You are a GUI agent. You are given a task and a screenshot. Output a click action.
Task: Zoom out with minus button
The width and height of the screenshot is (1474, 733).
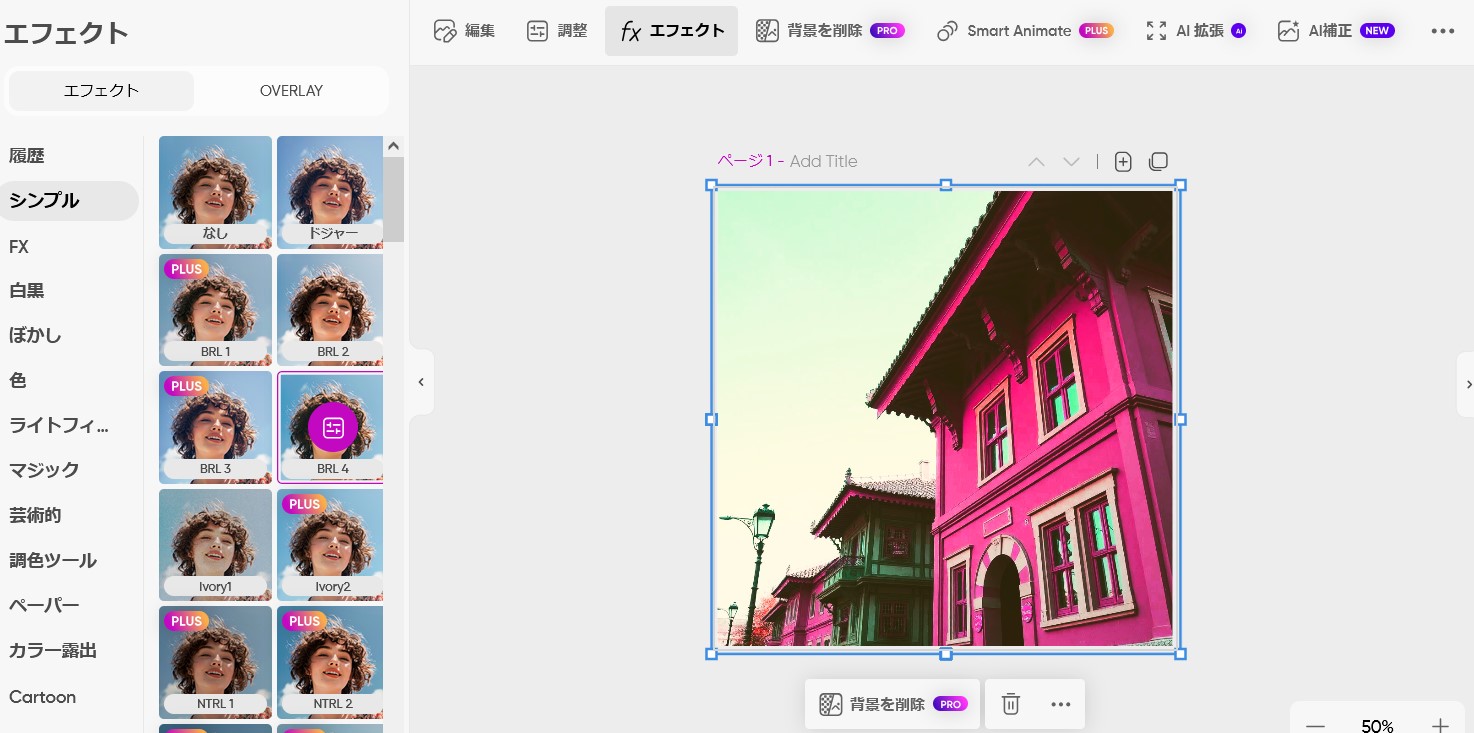1315,726
